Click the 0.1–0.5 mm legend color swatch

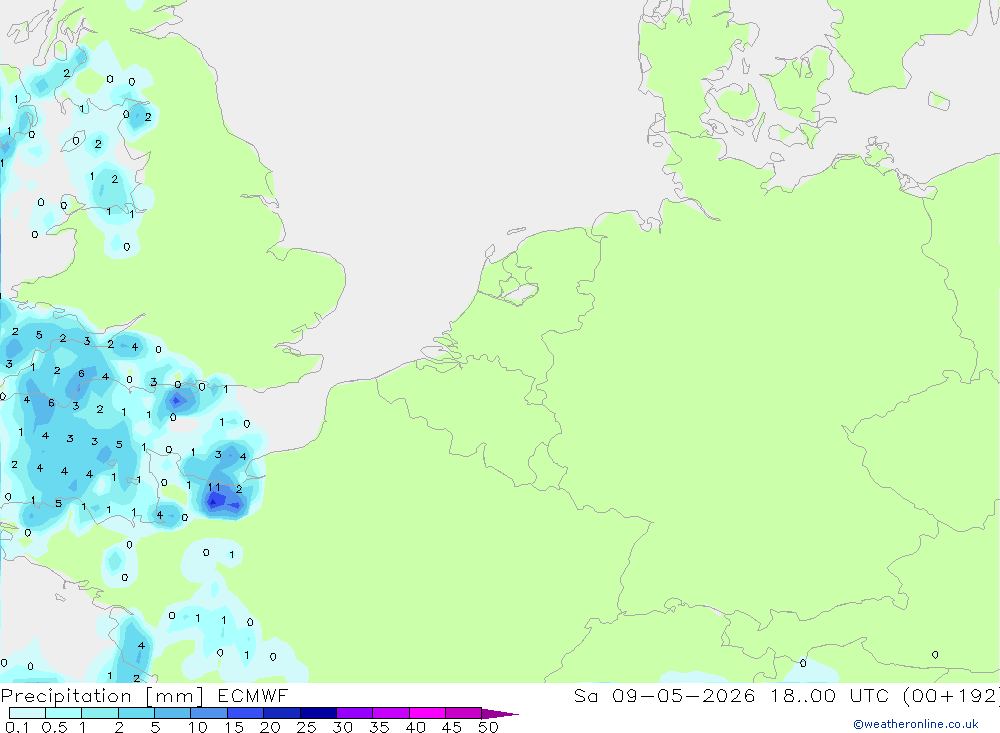27,713
